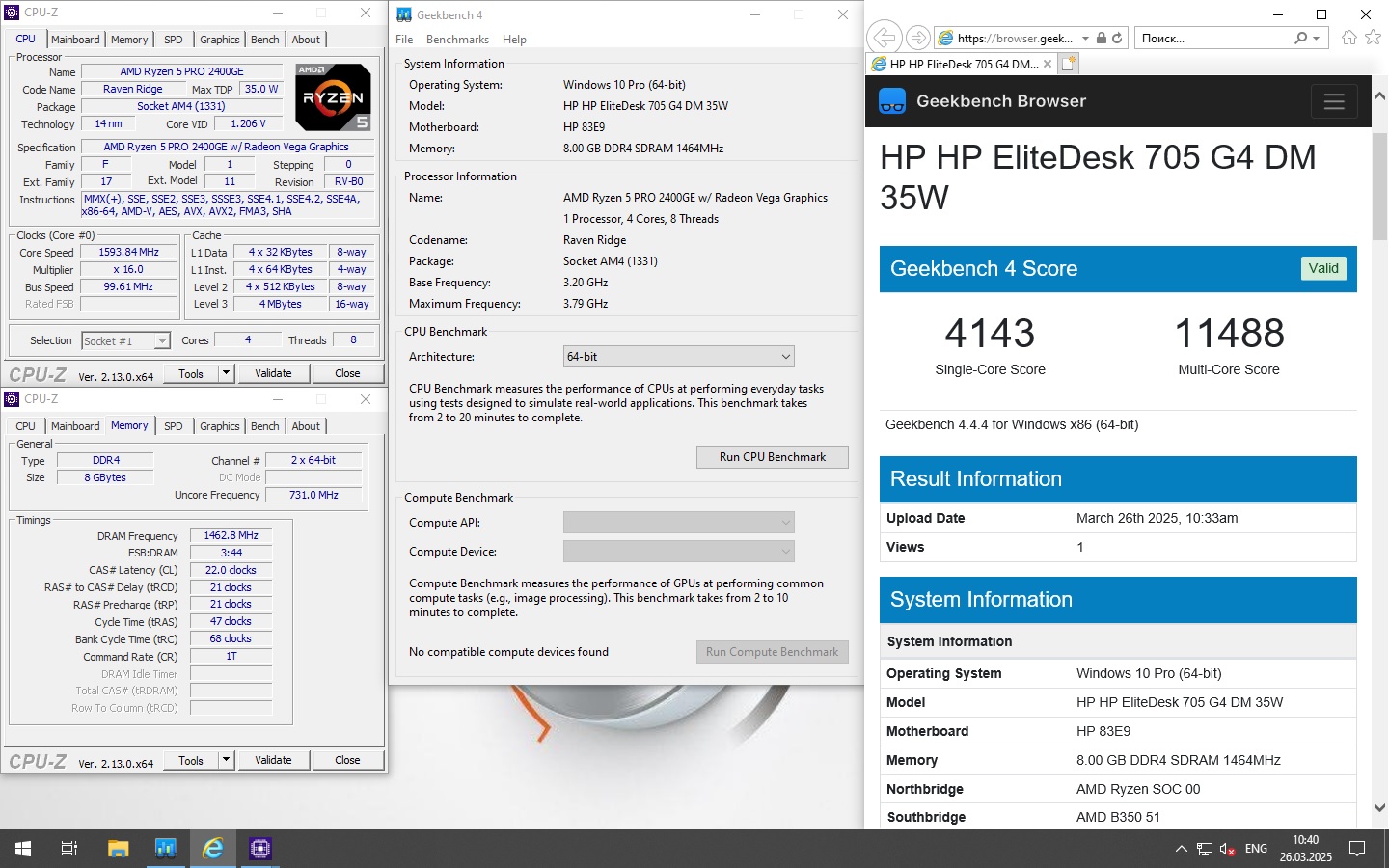Click the DRAM Frequency 1462.8 MHz value
1389x868 pixels.
coord(231,535)
